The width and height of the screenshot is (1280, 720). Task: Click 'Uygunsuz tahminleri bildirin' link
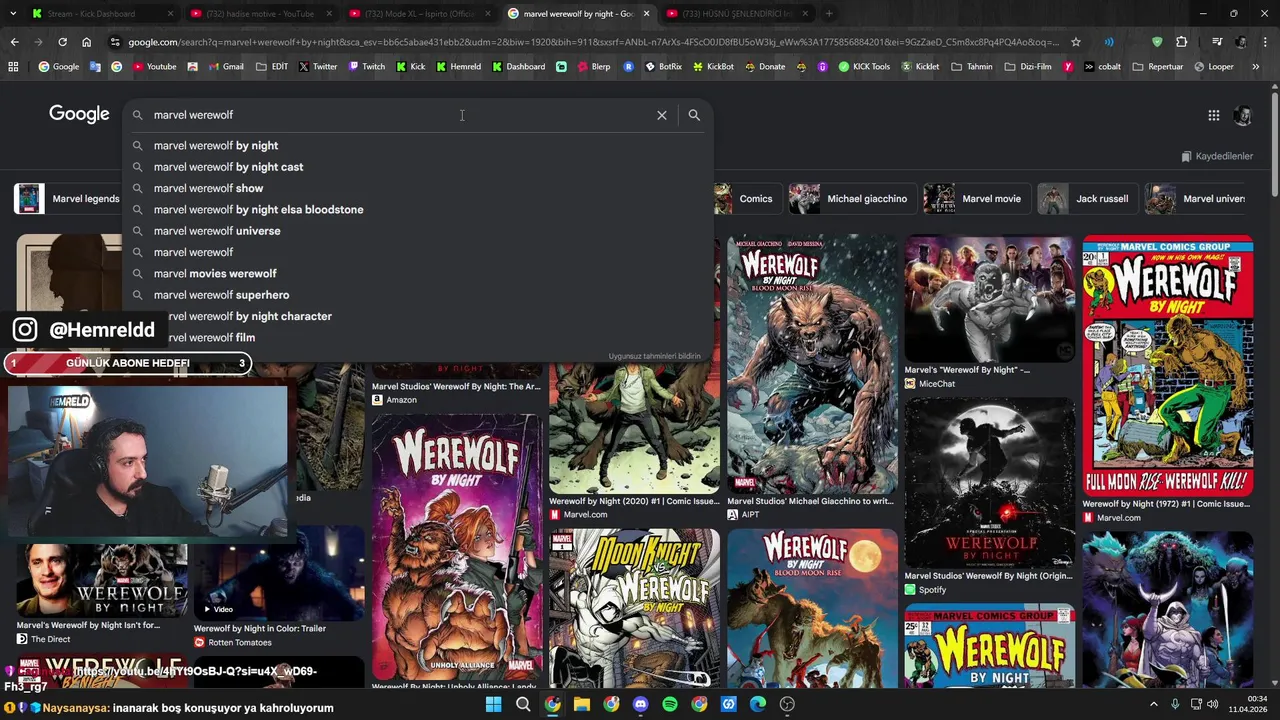[654, 356]
